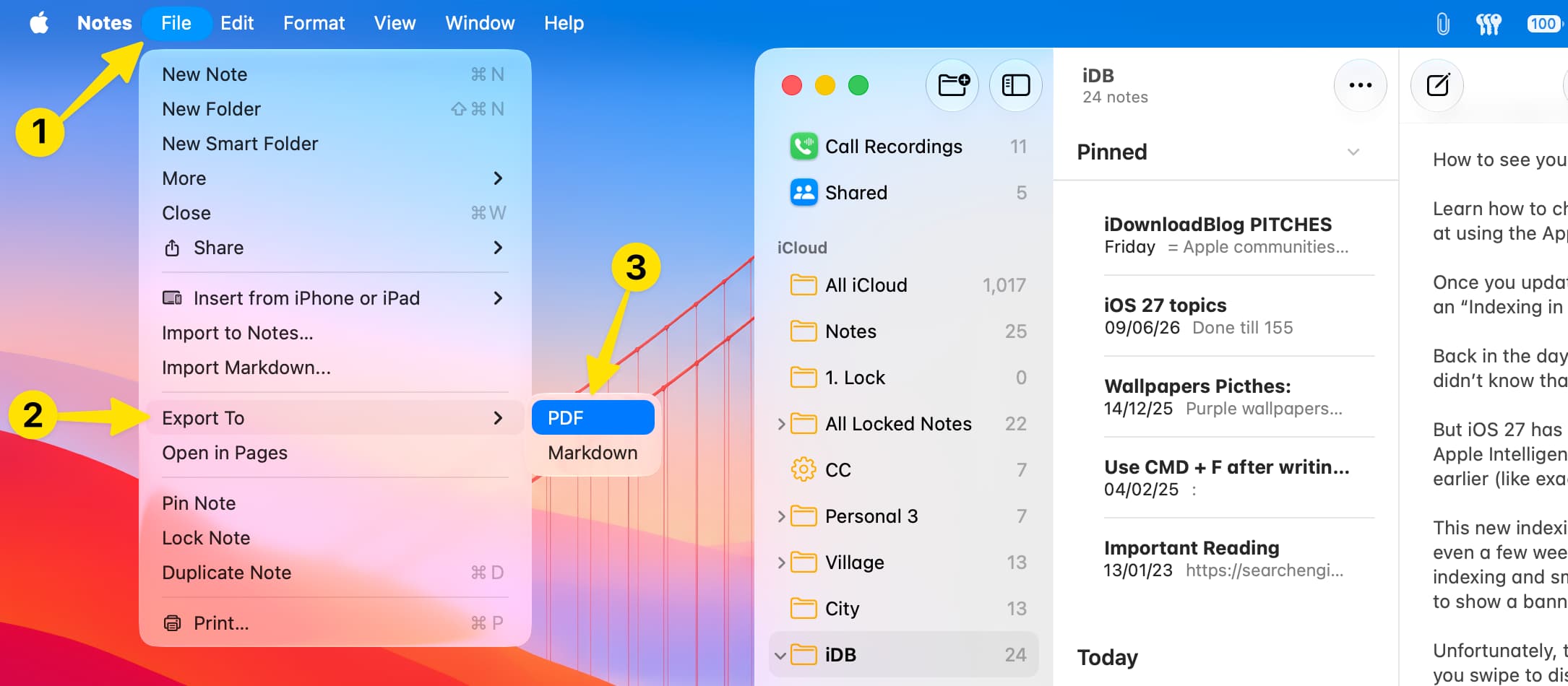The height and width of the screenshot is (686, 1568).
Task: Click the printer icon beside Print
Action: 172,623
